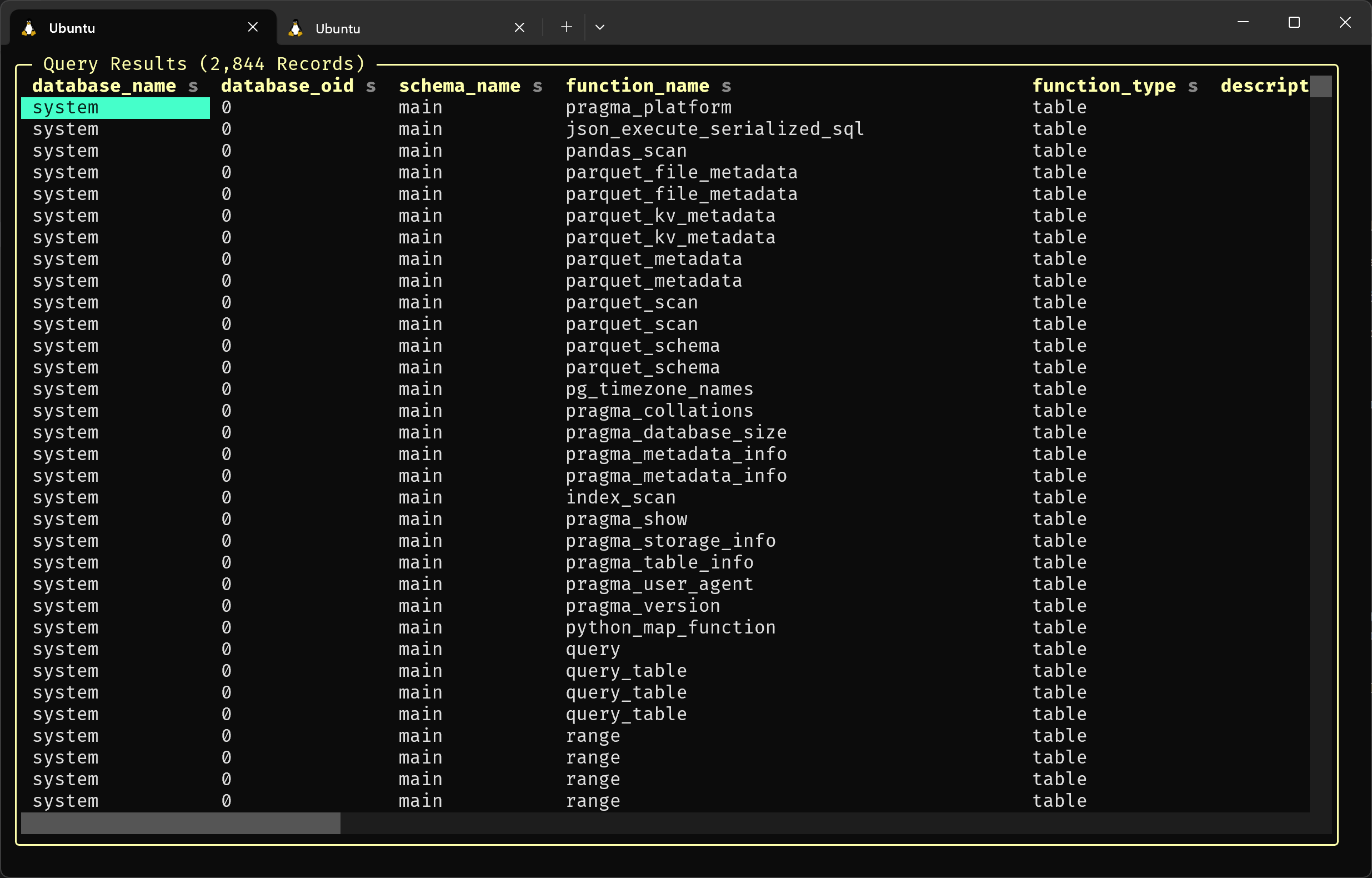Close the second Ubuntu tab

519,27
